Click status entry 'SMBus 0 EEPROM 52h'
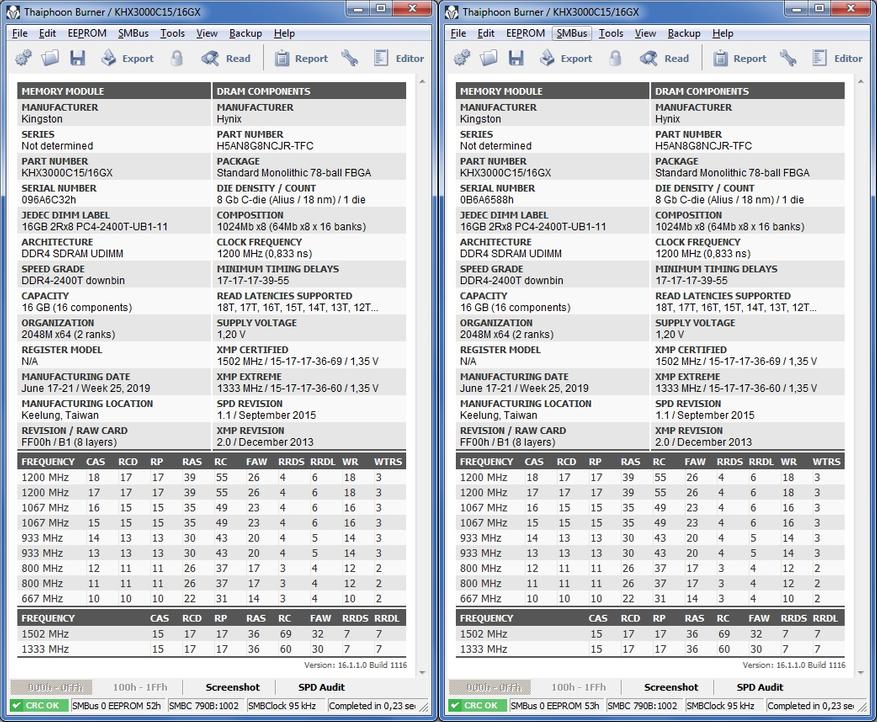The image size is (877, 722). point(117,706)
